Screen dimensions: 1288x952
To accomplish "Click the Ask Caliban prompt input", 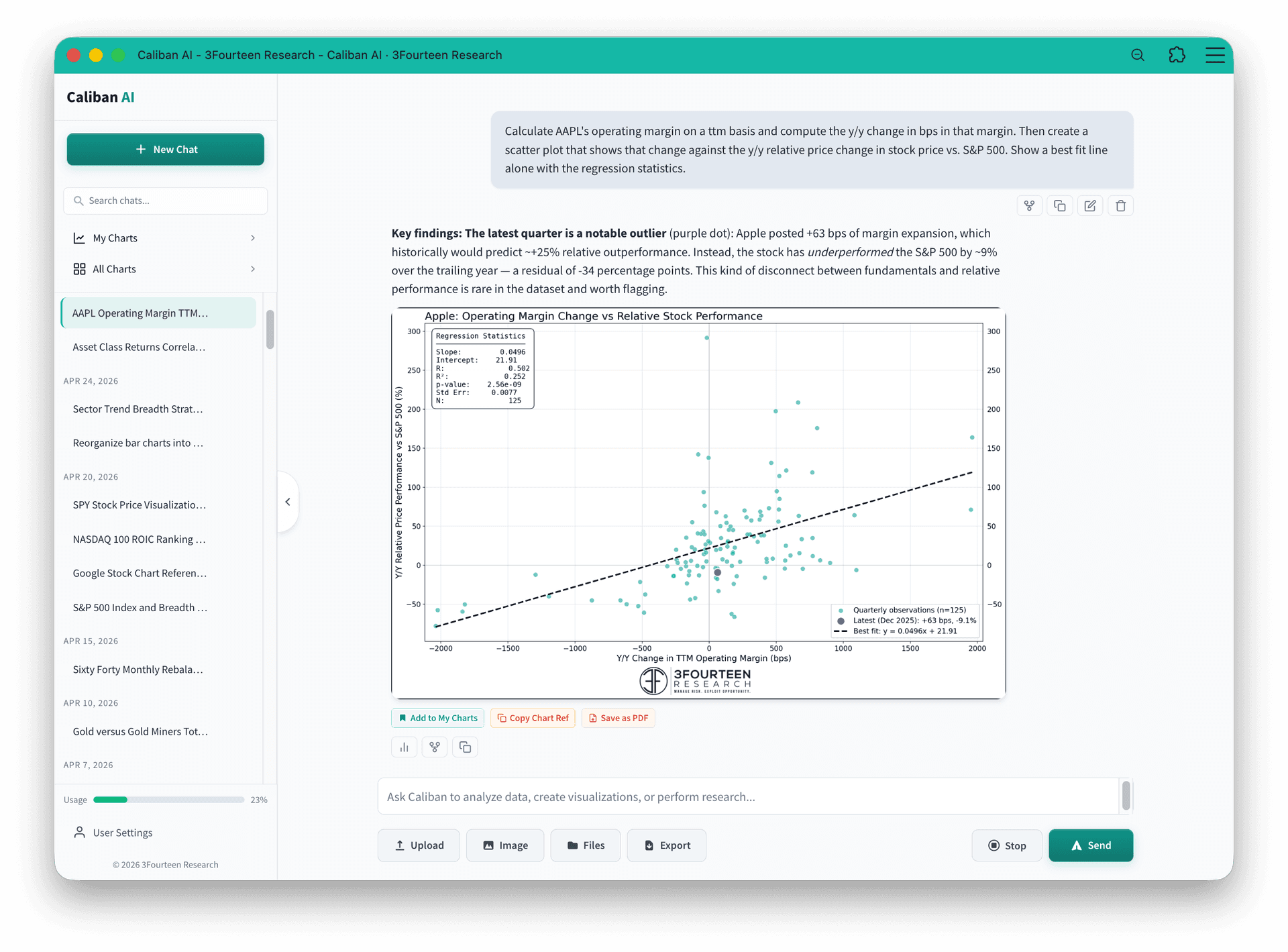I will click(748, 797).
